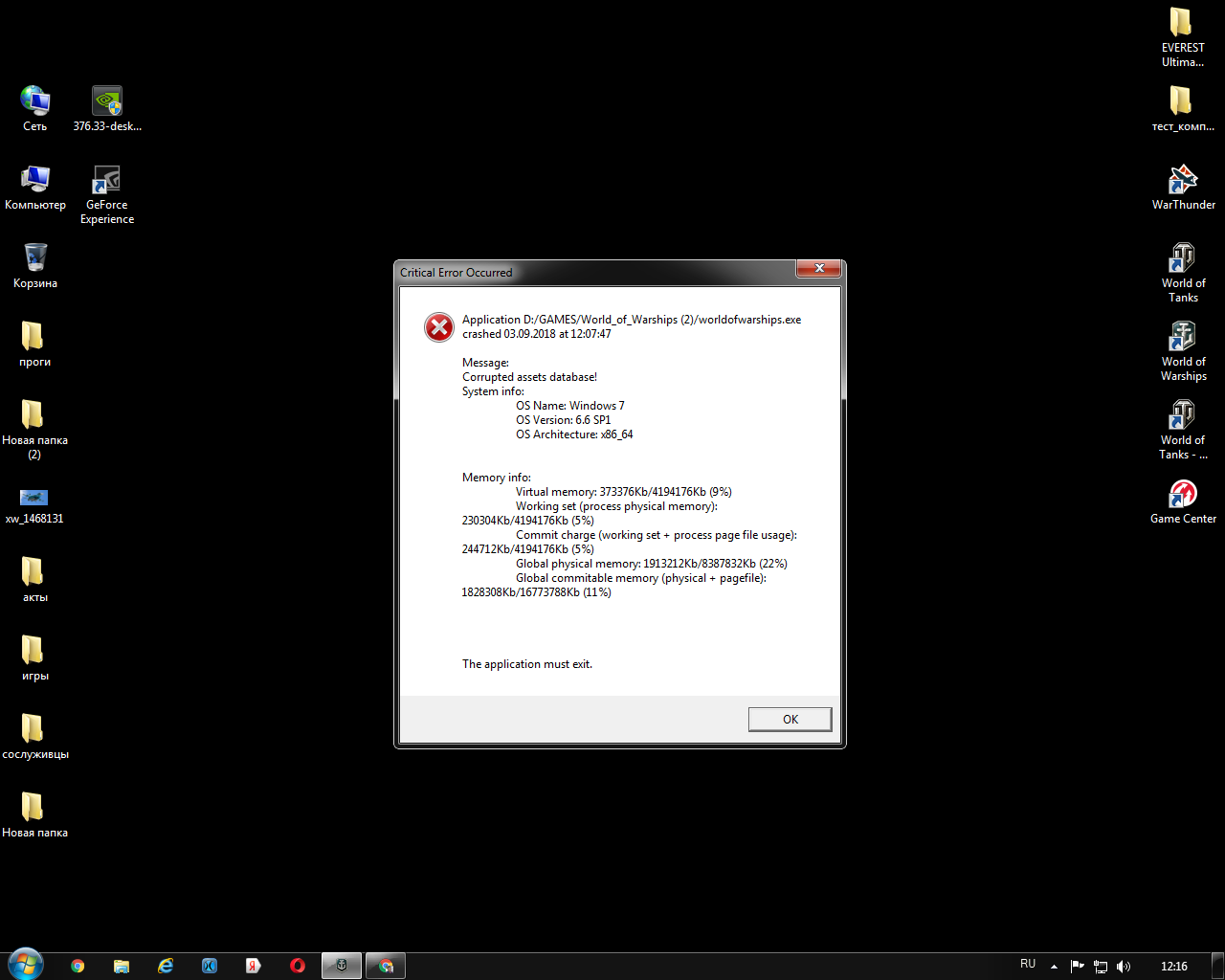The height and width of the screenshot is (980, 1225).
Task: Open the Windows Start menu
Action: click(25, 965)
